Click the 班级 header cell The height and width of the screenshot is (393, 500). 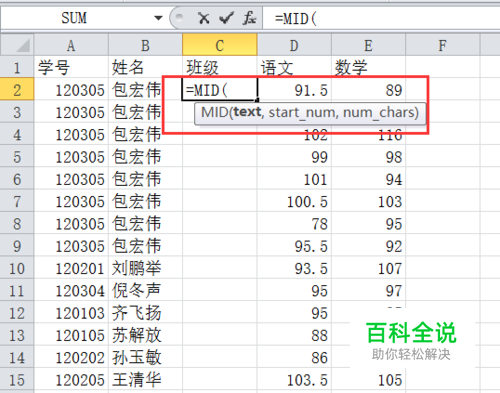(220, 68)
